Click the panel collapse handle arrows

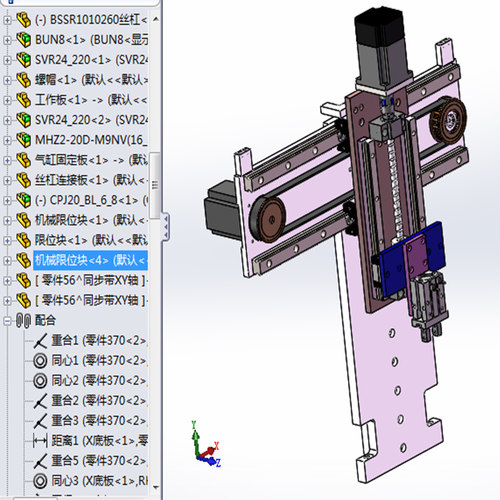pyautogui.click(x=165, y=227)
